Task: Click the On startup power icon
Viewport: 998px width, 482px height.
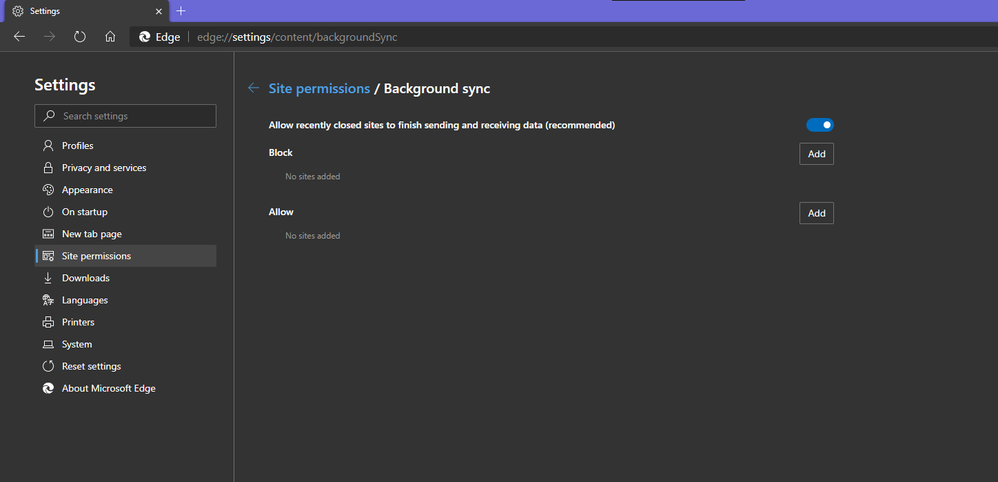Action: pyautogui.click(x=48, y=212)
